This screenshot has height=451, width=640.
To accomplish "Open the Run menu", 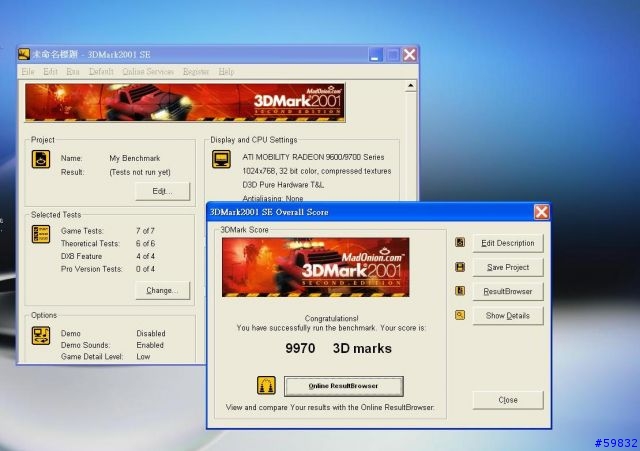I will pyautogui.click(x=73, y=71).
